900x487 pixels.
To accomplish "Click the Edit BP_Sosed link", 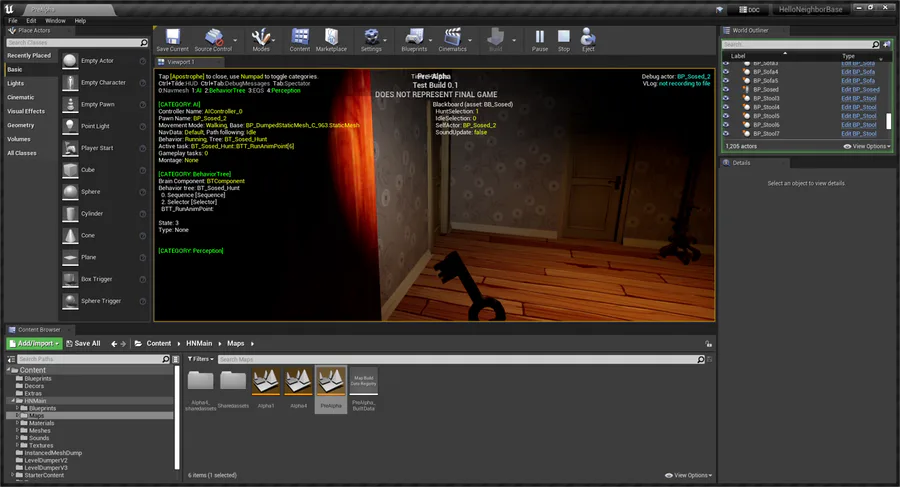I will point(860,90).
